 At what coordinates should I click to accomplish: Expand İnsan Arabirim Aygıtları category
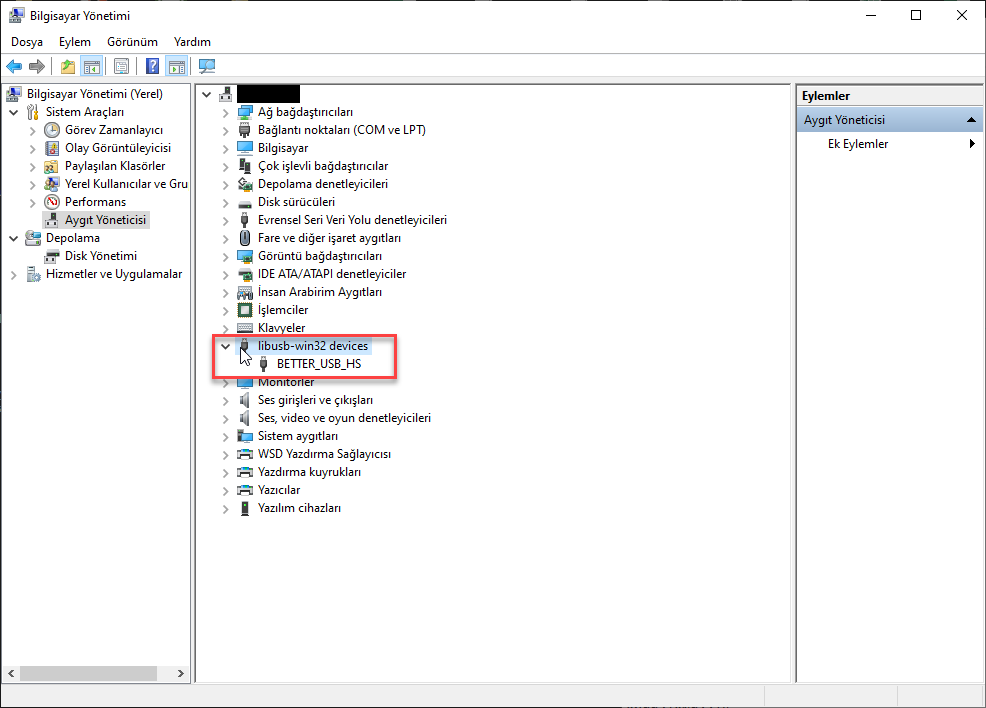[225, 293]
